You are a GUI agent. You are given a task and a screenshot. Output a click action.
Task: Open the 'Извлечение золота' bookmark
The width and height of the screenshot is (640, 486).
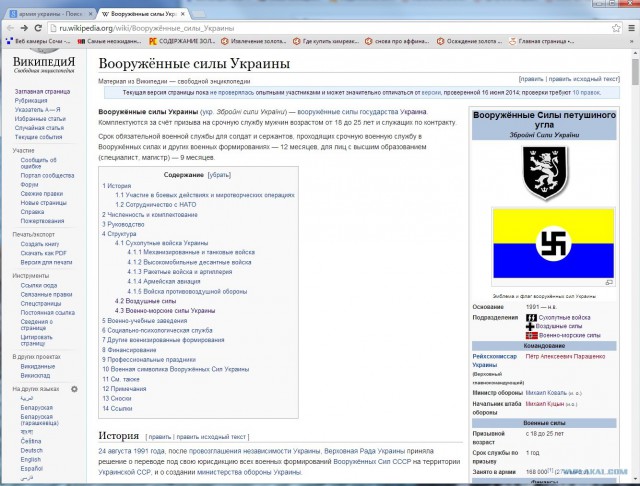coord(253,41)
